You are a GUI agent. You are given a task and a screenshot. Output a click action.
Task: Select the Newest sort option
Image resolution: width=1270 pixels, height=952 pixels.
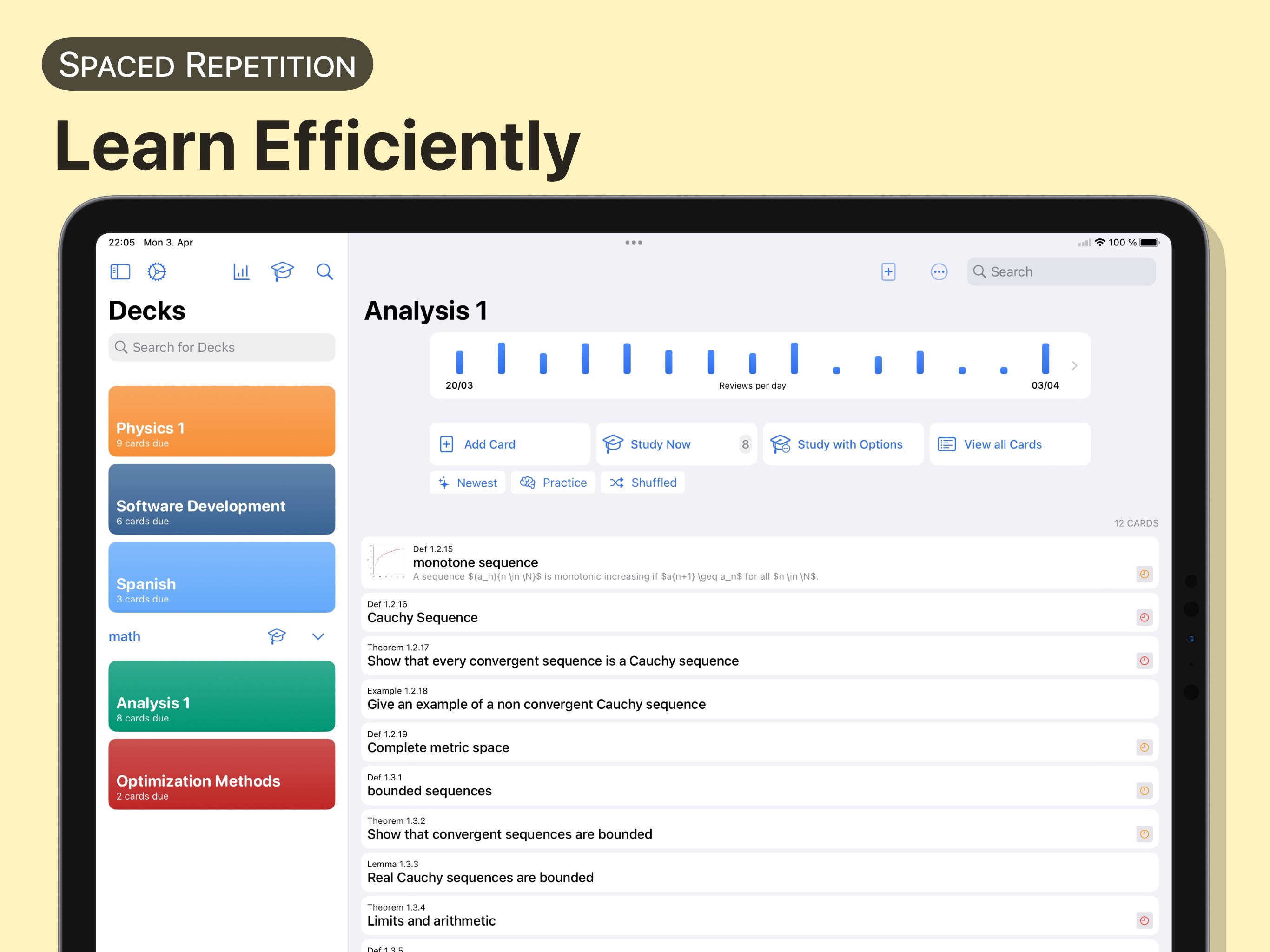click(467, 483)
